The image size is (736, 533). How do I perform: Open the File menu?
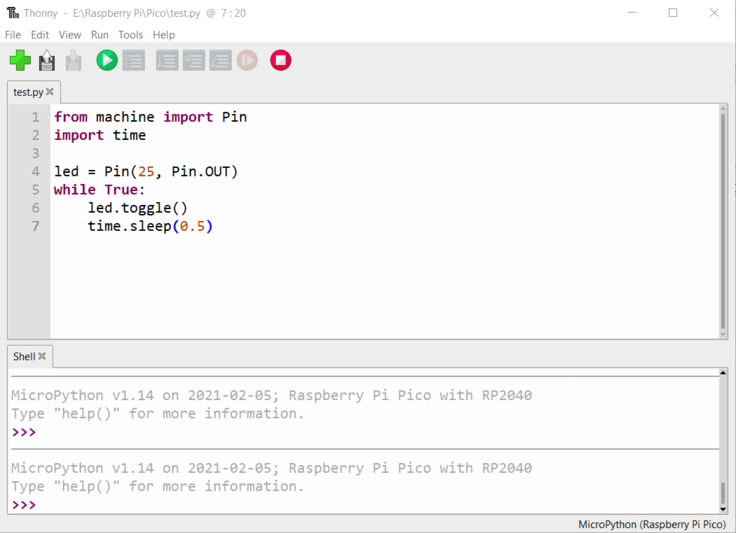(13, 35)
